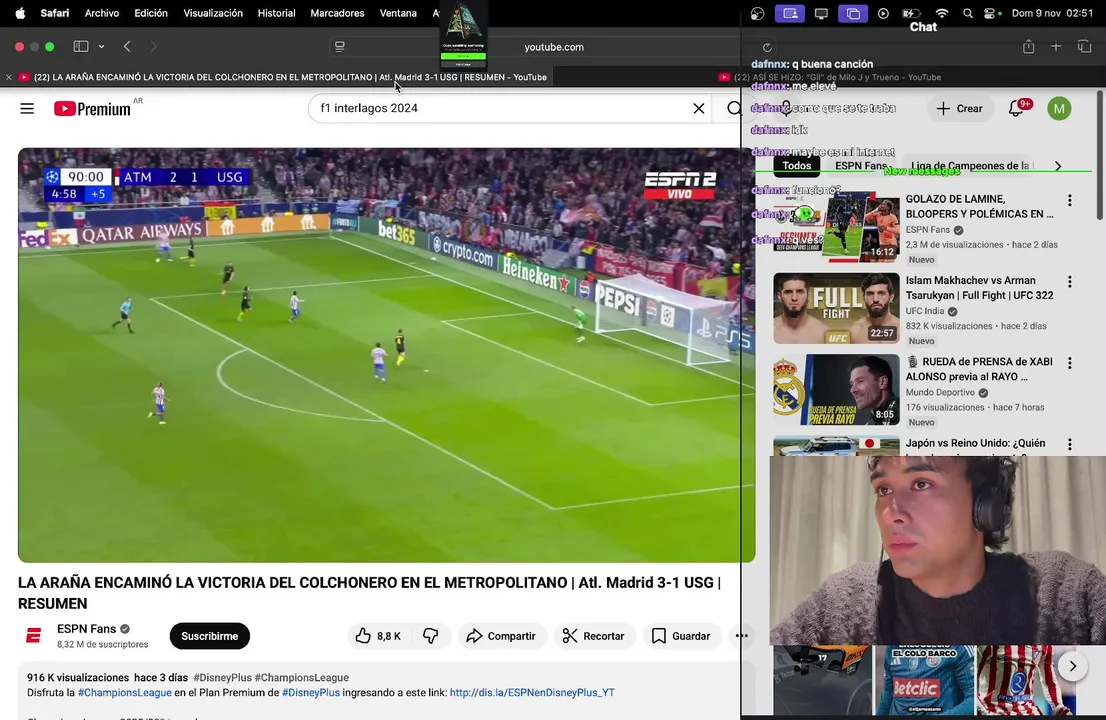Open the Ventana menu
Image resolution: width=1106 pixels, height=720 pixels.
click(x=398, y=13)
